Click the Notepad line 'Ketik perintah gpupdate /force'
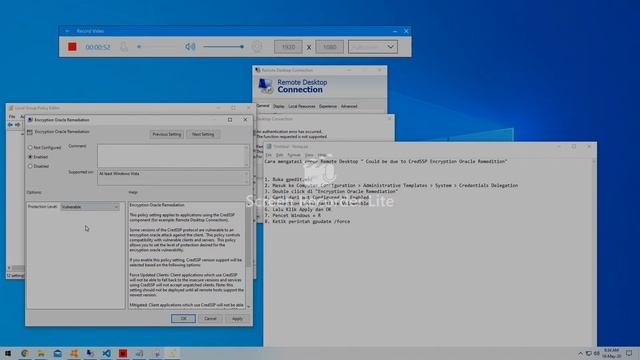Viewport: 640px width, 360px height. 307,221
